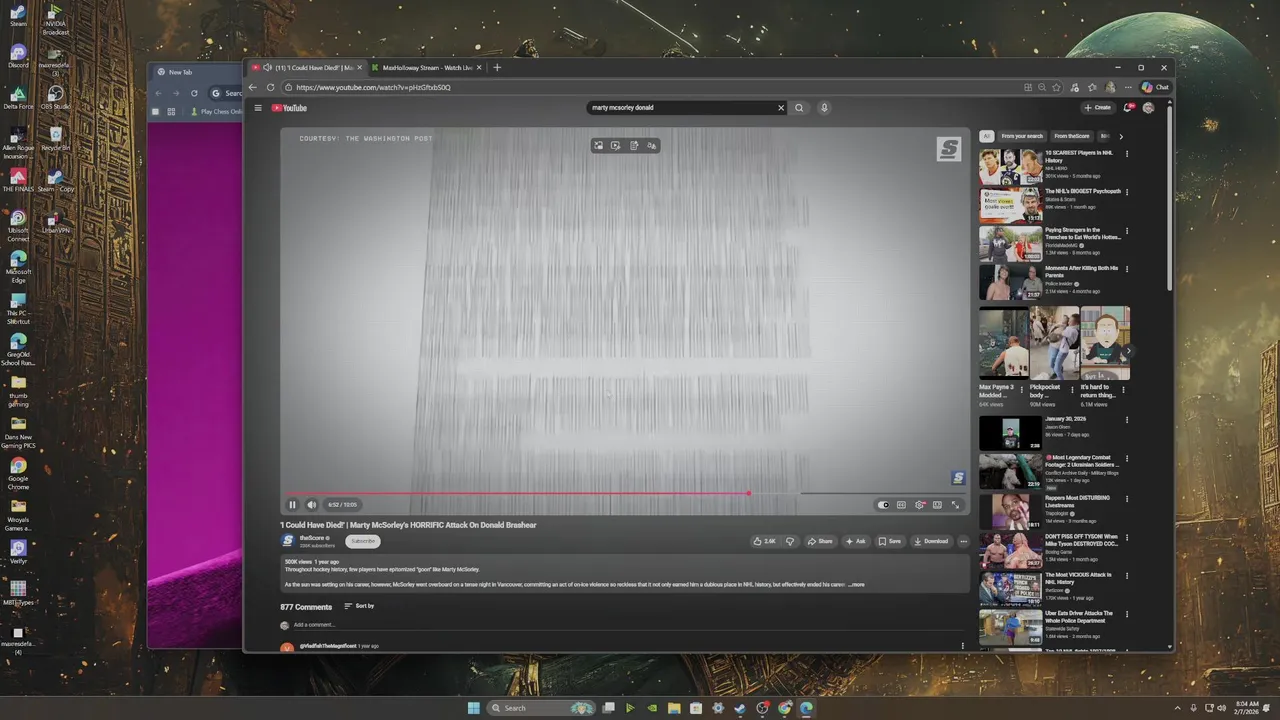Open the Create menu
Viewport: 1280px width, 720px height.
tap(1098, 108)
